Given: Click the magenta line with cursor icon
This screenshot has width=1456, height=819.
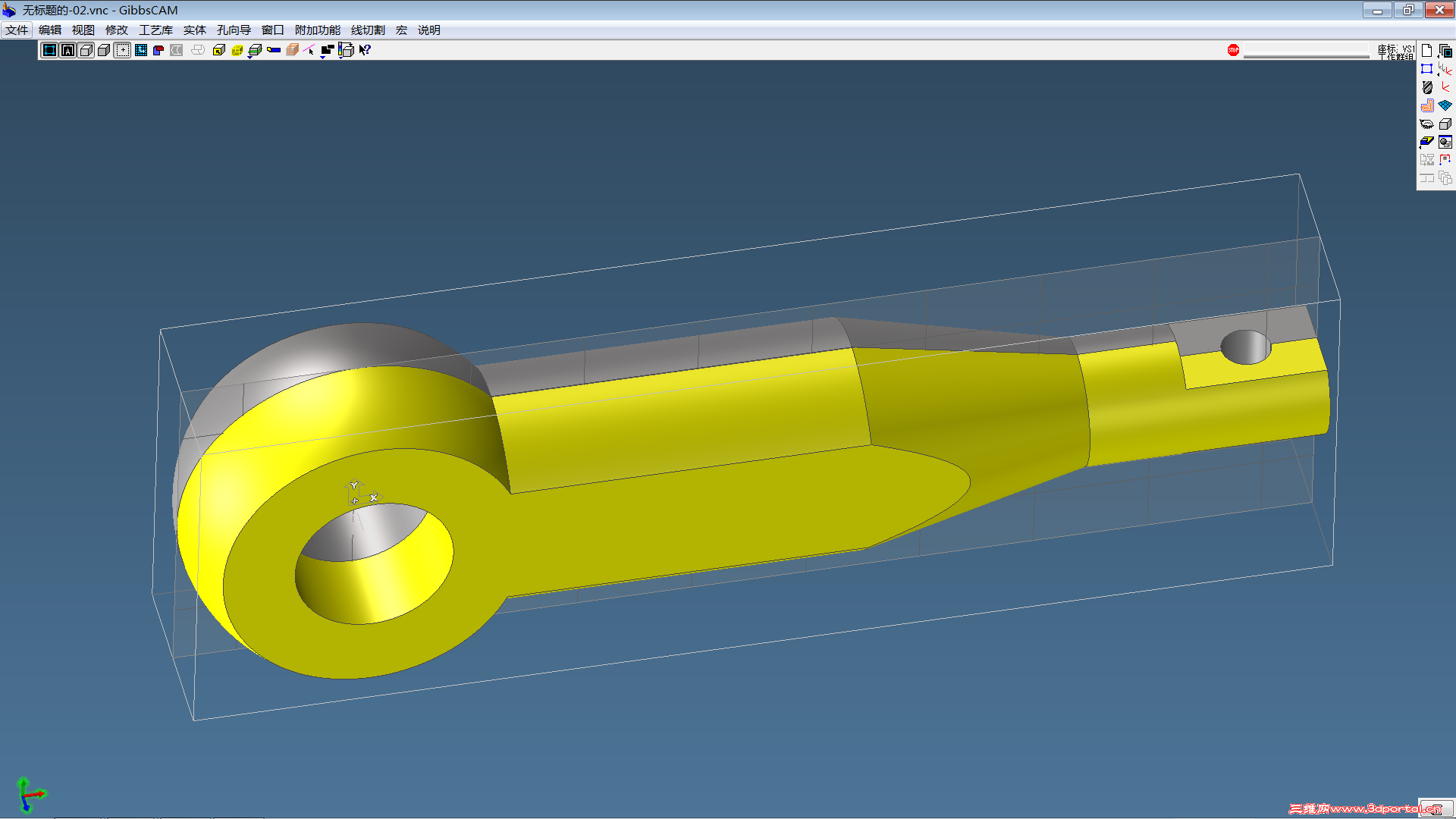Looking at the screenshot, I should tap(309, 50).
